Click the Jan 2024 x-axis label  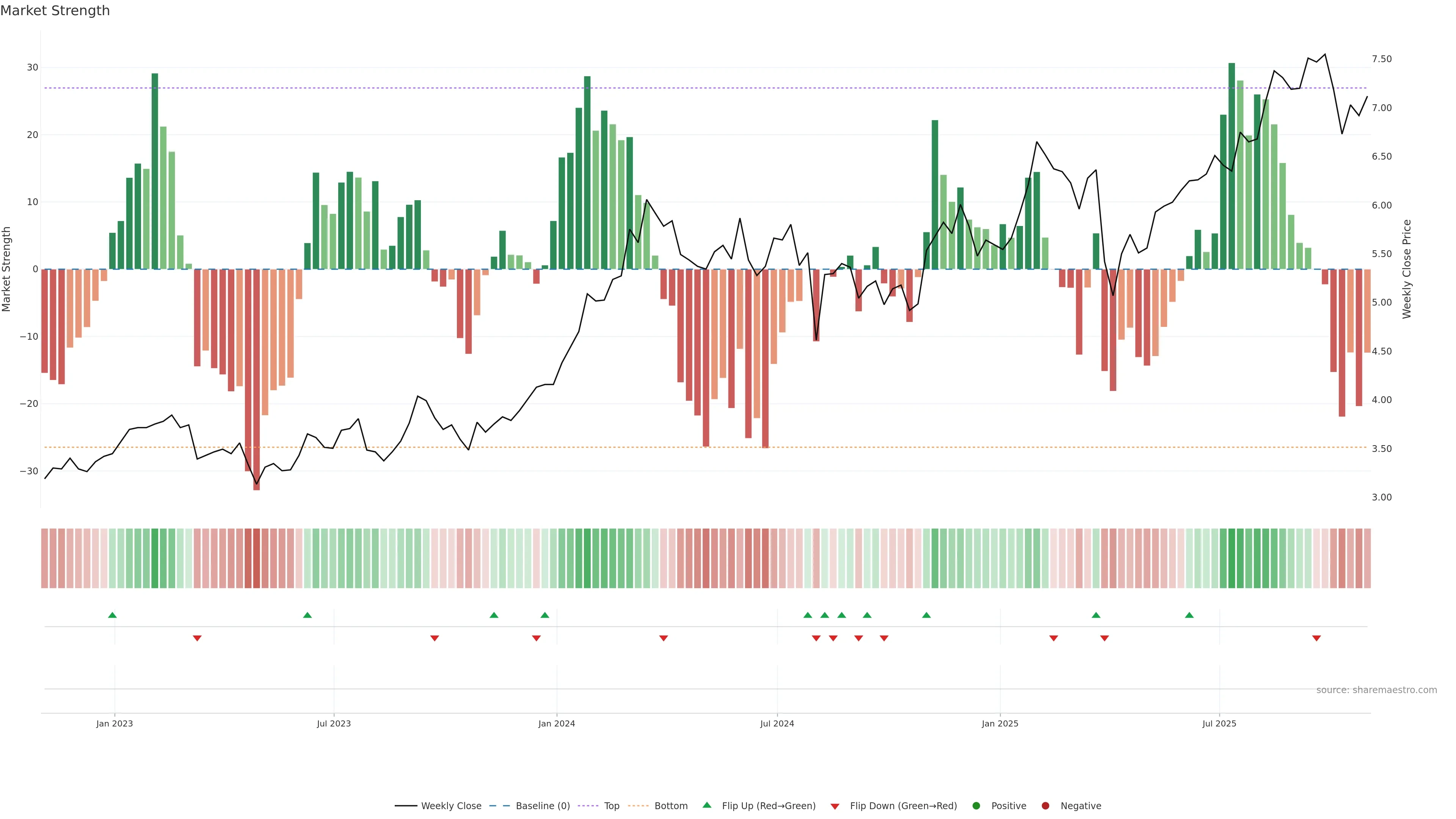point(556,723)
